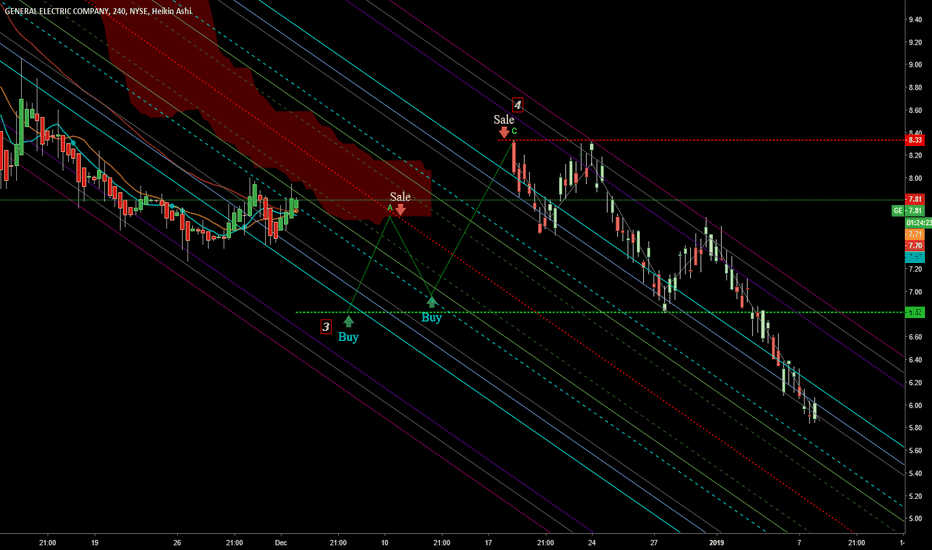This screenshot has width=932, height=550.
Task: Click the 2019 date on time axis
Action: [717, 542]
